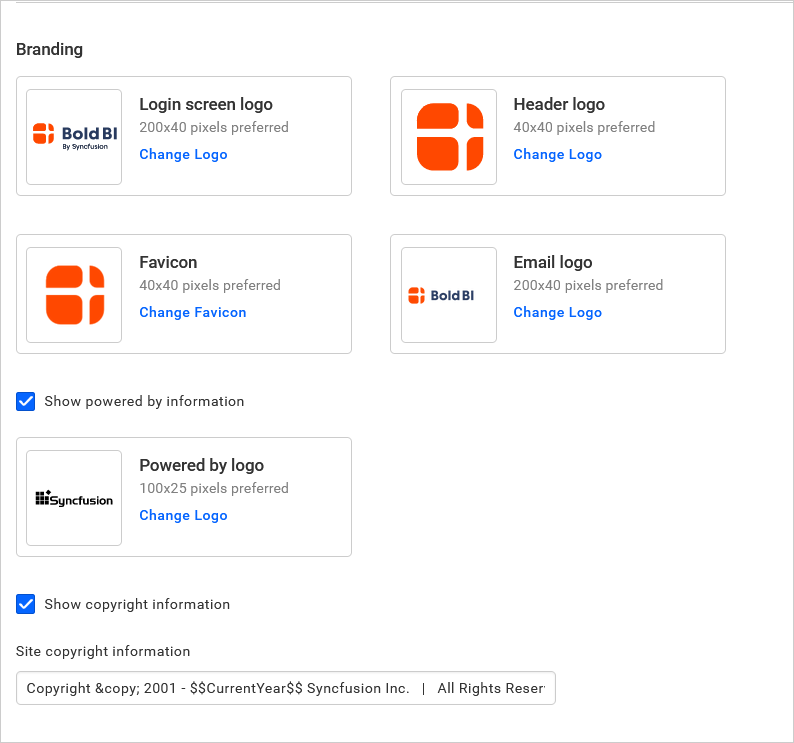
Task: Click the Header logo title text
Action: tap(559, 104)
